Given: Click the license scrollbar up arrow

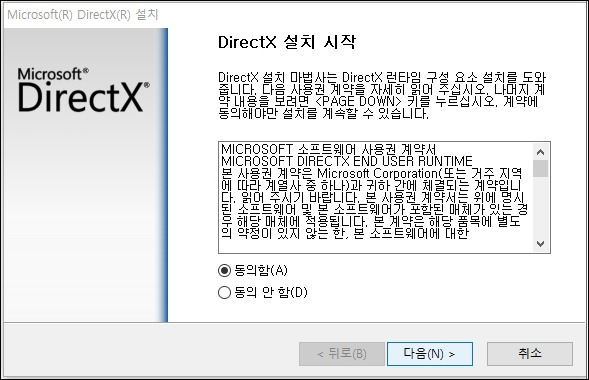Looking at the screenshot, I should click(541, 152).
